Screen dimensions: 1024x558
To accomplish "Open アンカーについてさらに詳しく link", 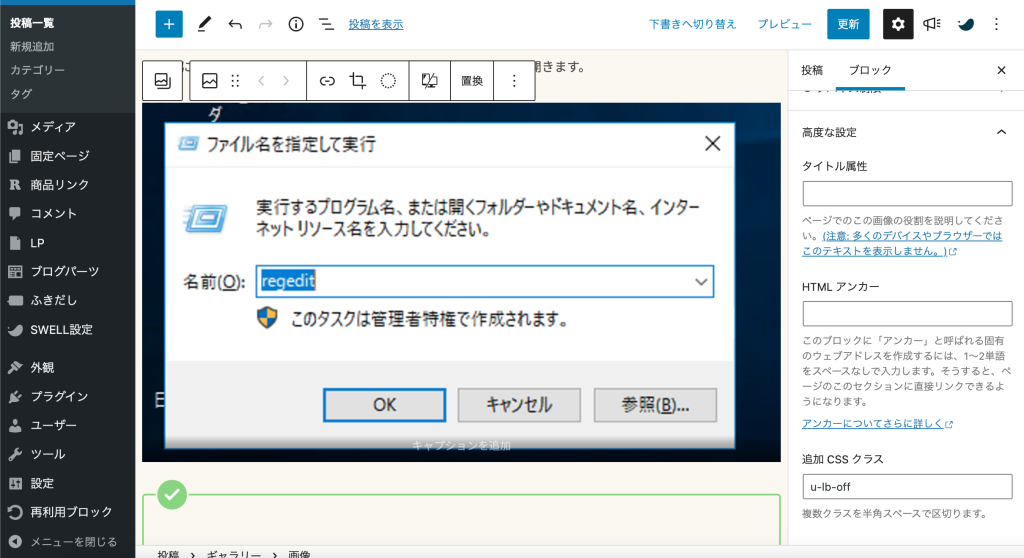I will (x=876, y=423).
